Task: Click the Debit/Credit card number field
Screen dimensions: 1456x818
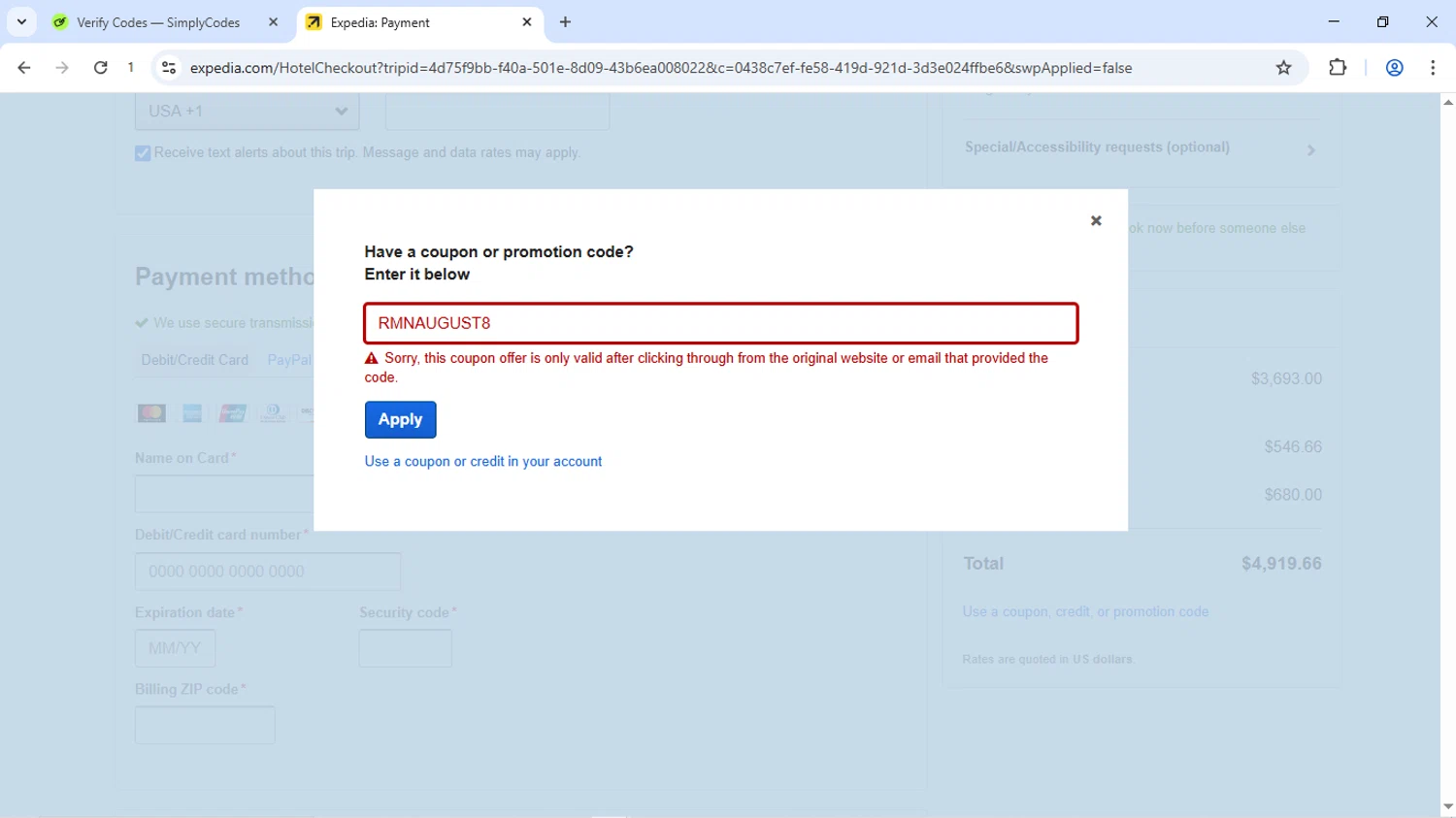Action: (x=268, y=572)
